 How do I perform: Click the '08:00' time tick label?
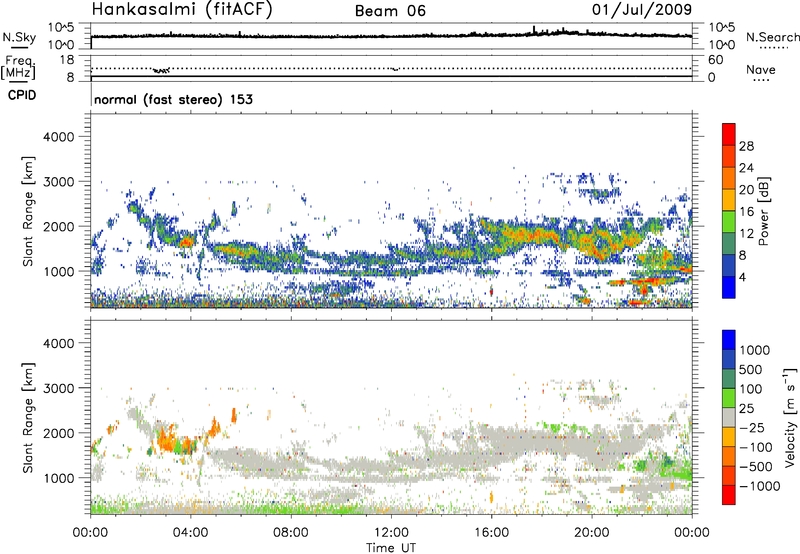(291, 533)
